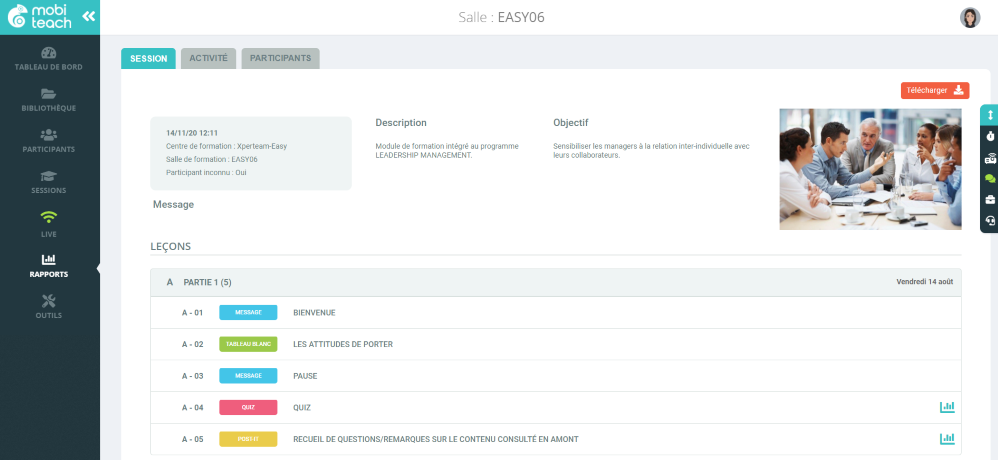Click the pink Quiz tag
Image resolution: width=998 pixels, height=460 pixels.
pos(248,407)
